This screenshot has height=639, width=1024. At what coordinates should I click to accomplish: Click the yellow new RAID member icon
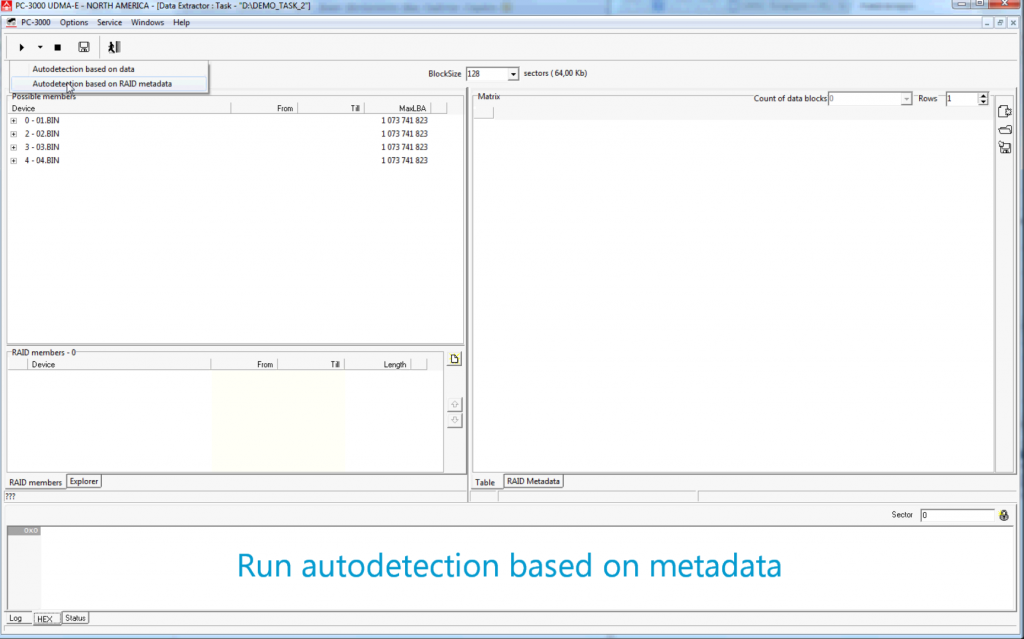coord(454,359)
